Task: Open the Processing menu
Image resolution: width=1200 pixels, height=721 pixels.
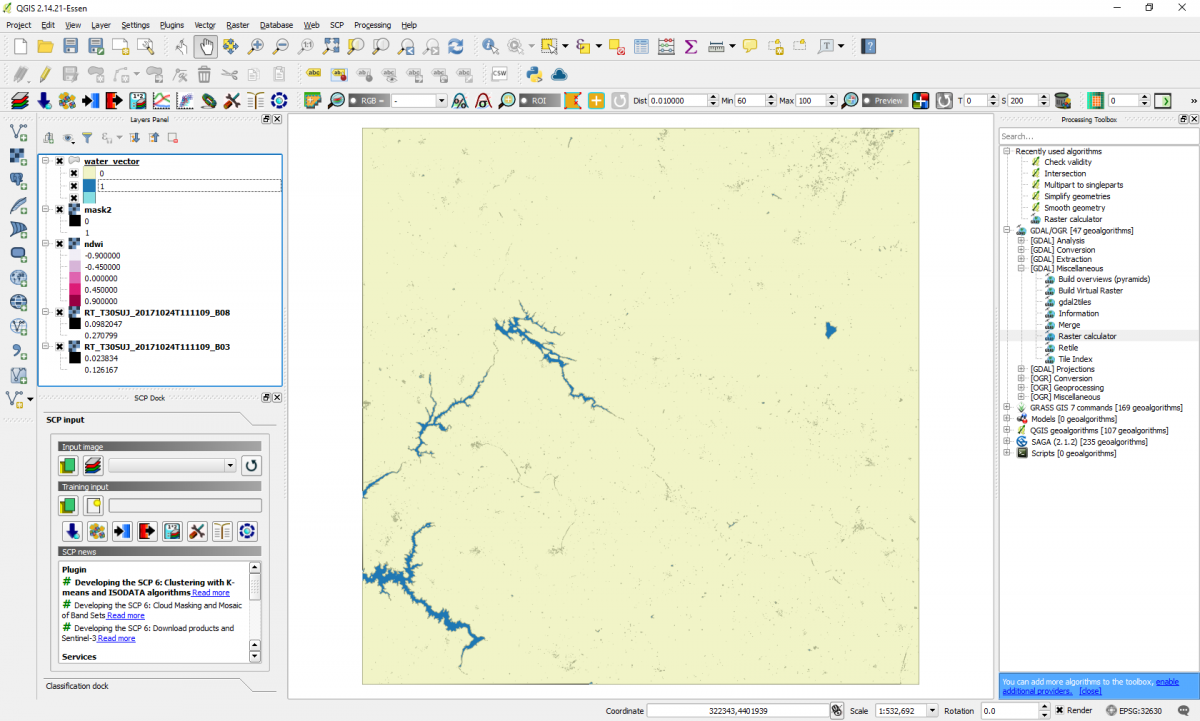Action: 372,24
